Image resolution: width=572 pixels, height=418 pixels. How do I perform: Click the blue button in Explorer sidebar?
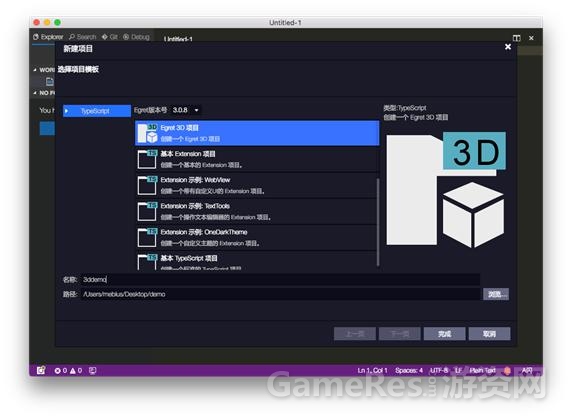(47, 128)
